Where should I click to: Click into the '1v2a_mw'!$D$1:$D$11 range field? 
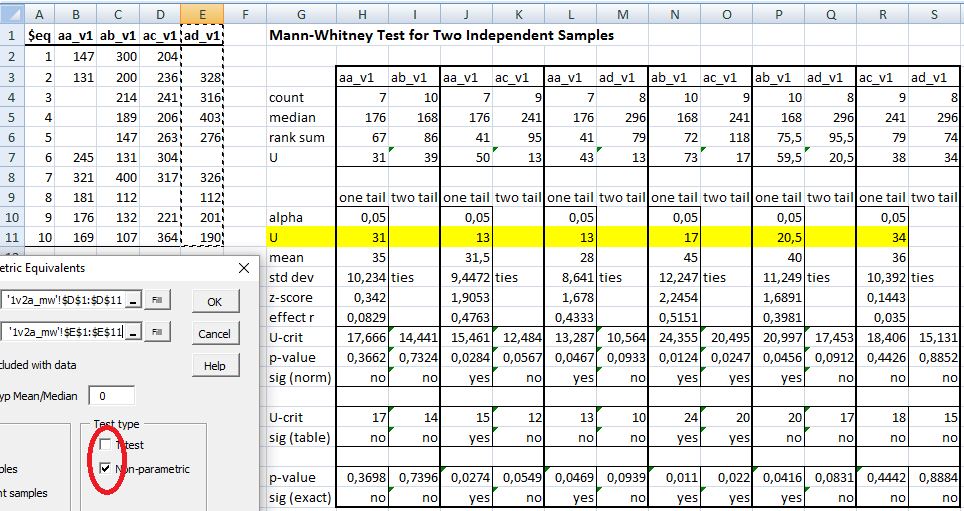pyautogui.click(x=65, y=300)
